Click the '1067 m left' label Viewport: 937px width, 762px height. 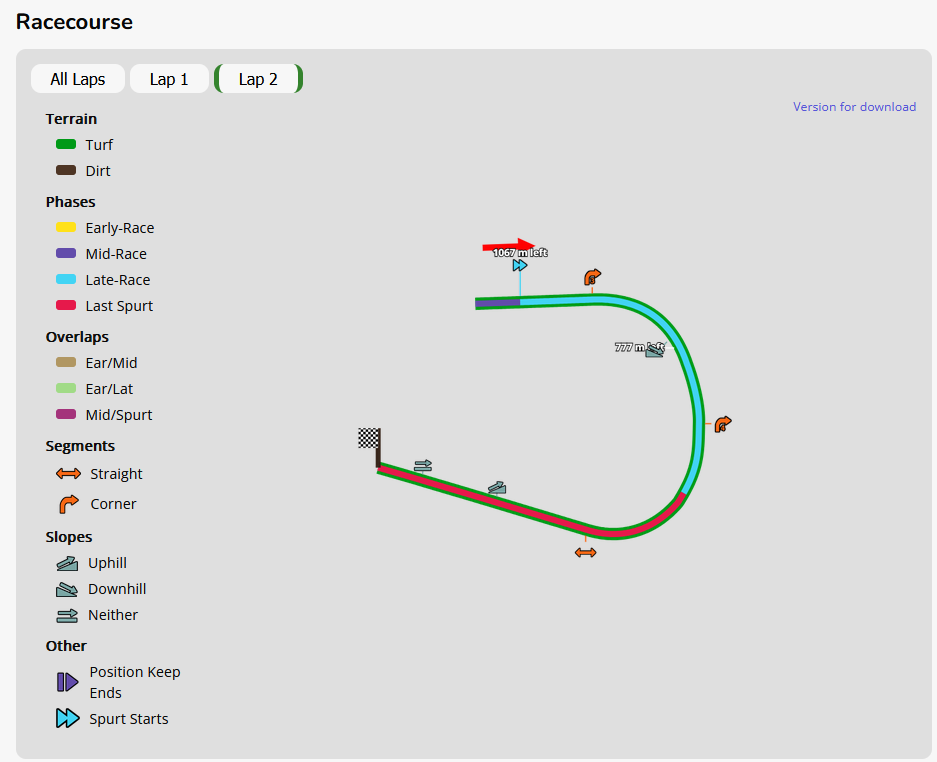(x=520, y=253)
